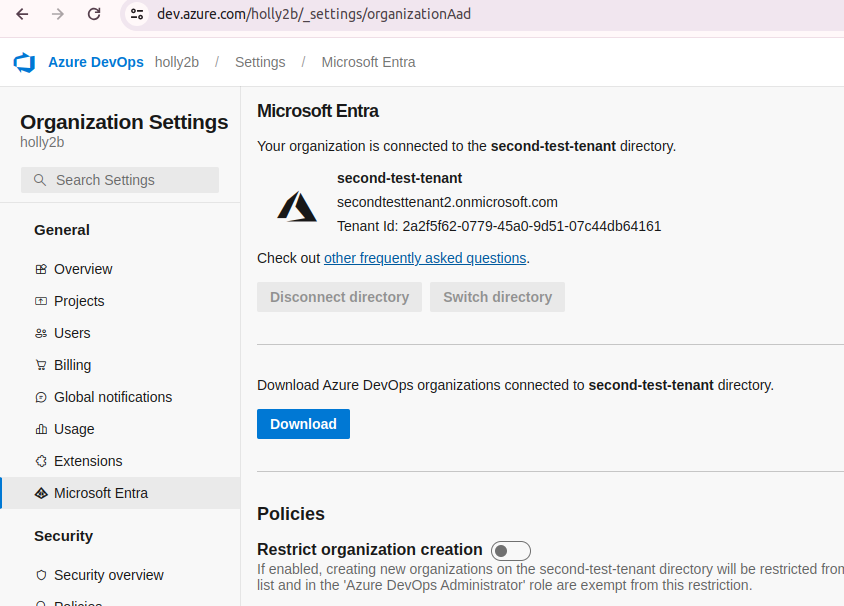Click the Security section header
844x606 pixels.
coord(64,536)
